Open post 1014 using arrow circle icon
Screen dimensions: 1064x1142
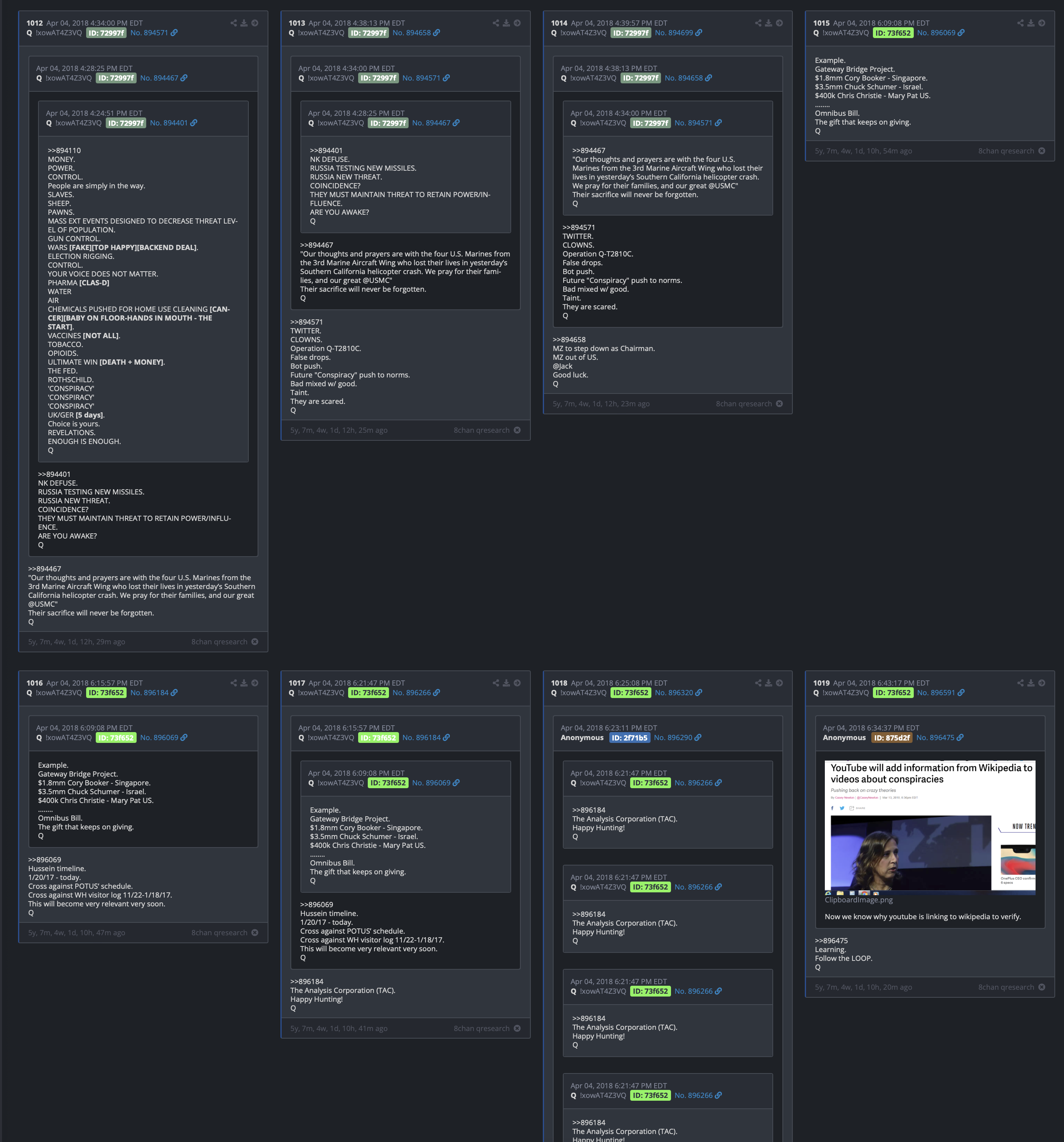tap(779, 23)
